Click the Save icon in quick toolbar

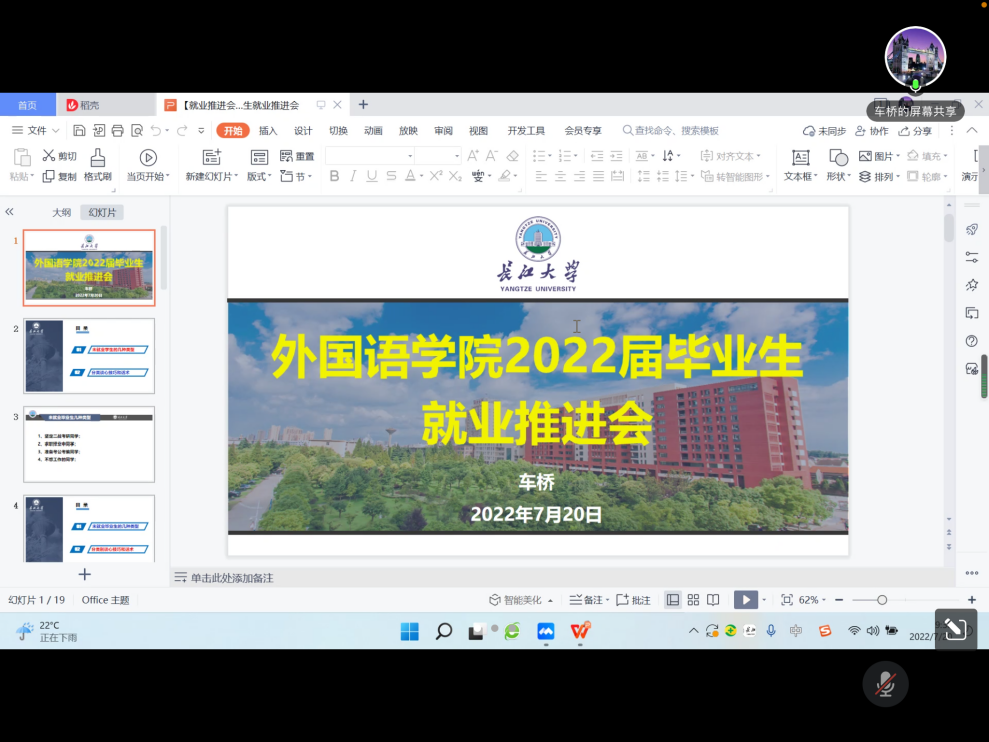pyautogui.click(x=80, y=131)
